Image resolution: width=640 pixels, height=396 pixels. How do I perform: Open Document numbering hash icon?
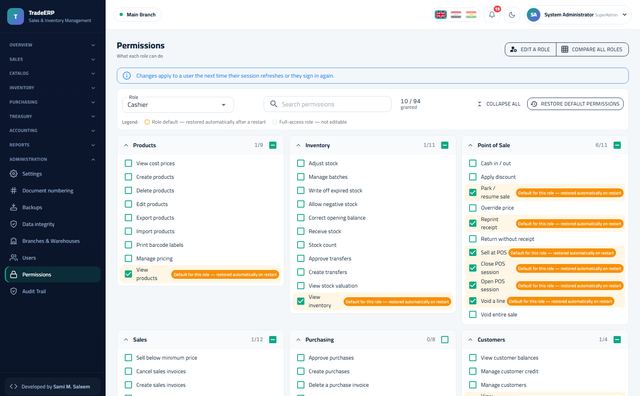[13, 190]
